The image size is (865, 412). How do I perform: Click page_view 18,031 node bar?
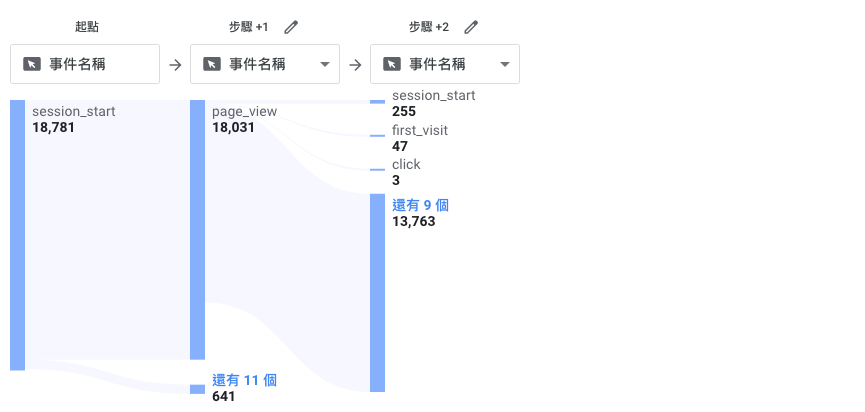197,230
